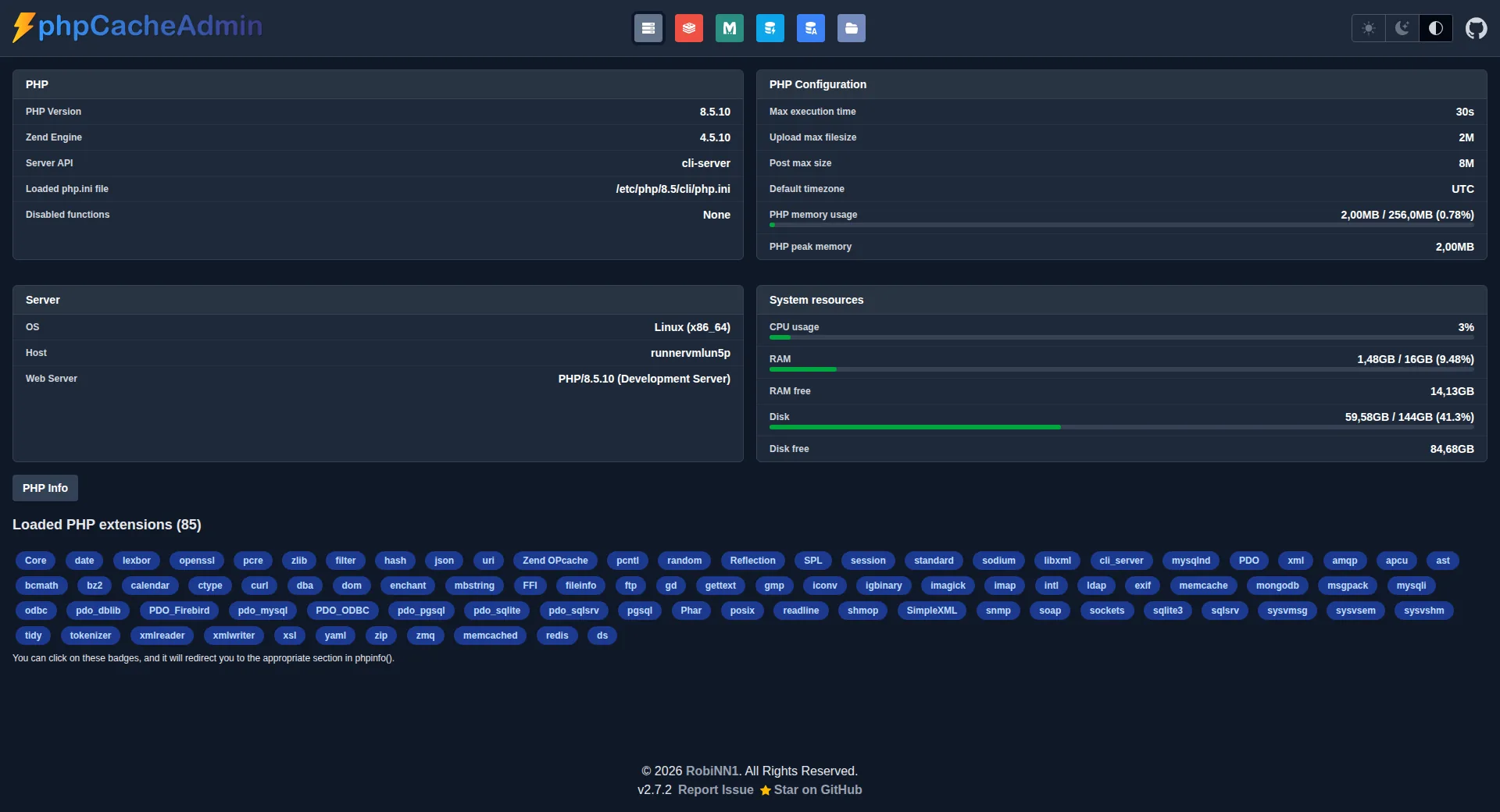Follow the Star on GitHub link
1500x812 pixels.
[x=818, y=790]
